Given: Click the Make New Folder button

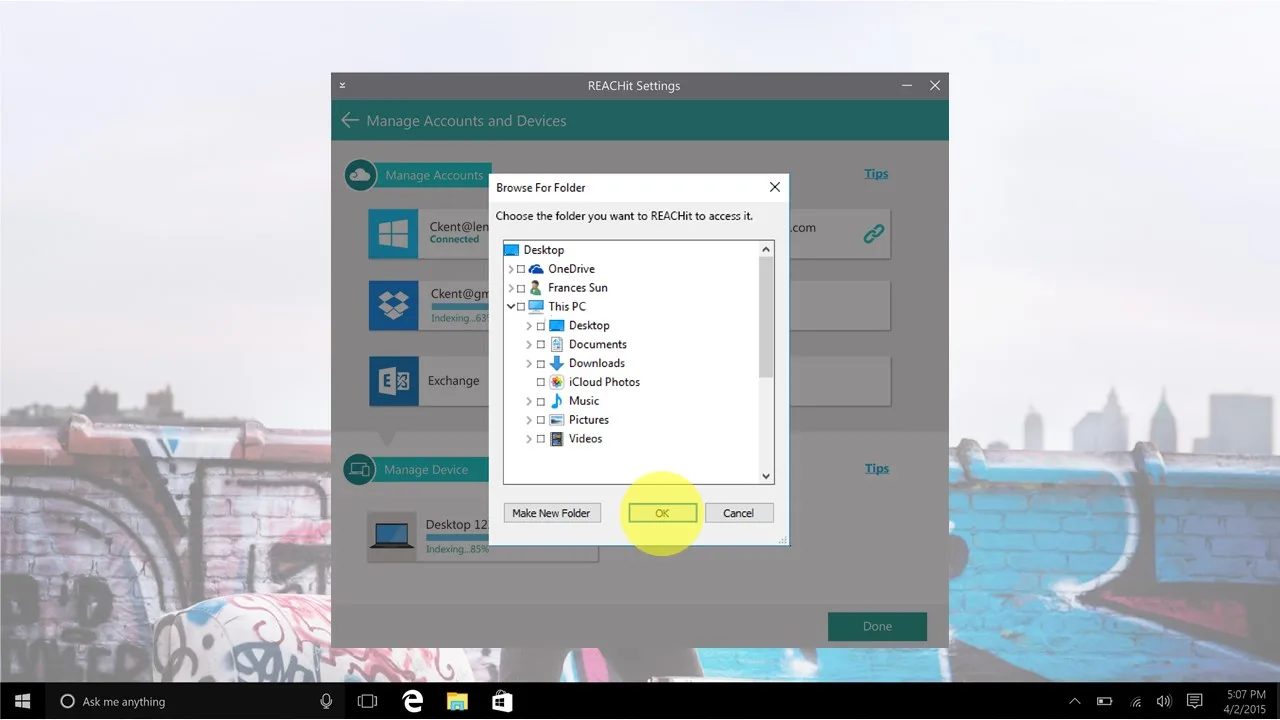Looking at the screenshot, I should [551, 513].
